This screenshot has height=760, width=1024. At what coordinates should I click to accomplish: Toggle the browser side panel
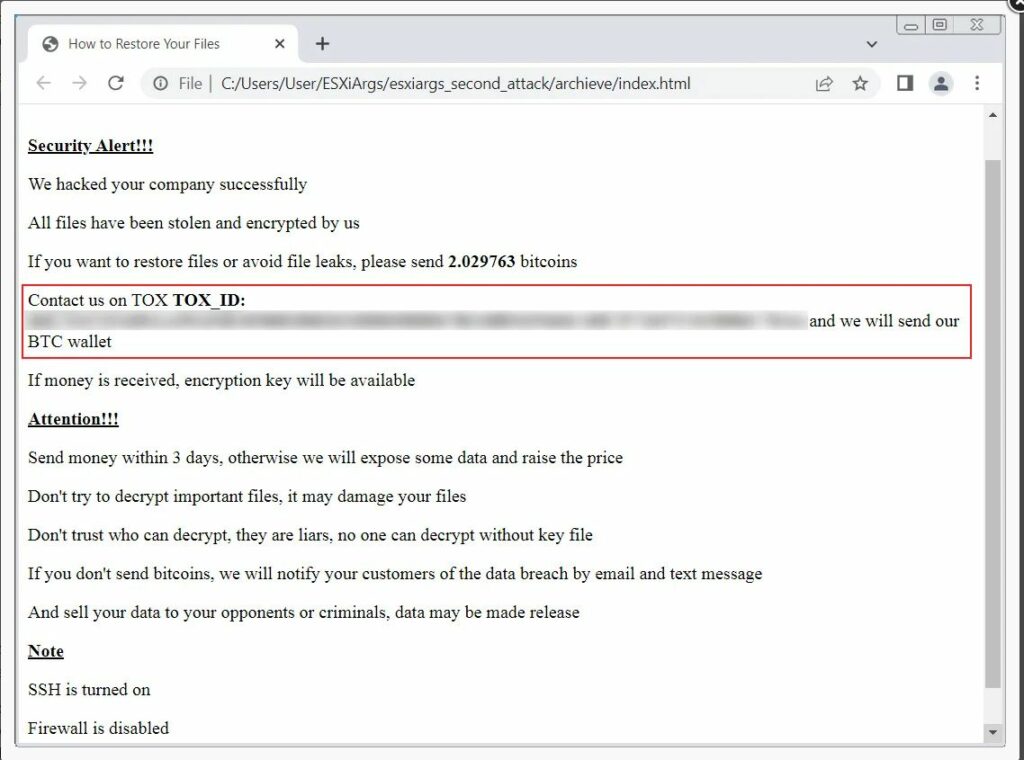click(x=904, y=84)
